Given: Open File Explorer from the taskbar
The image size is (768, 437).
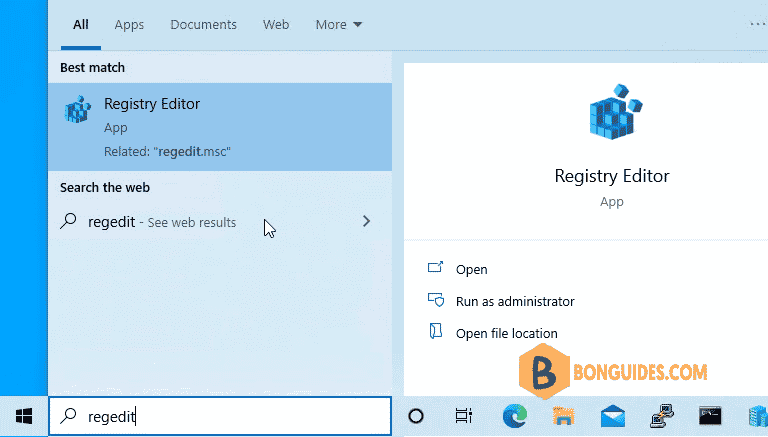Looking at the screenshot, I should 563,416.
